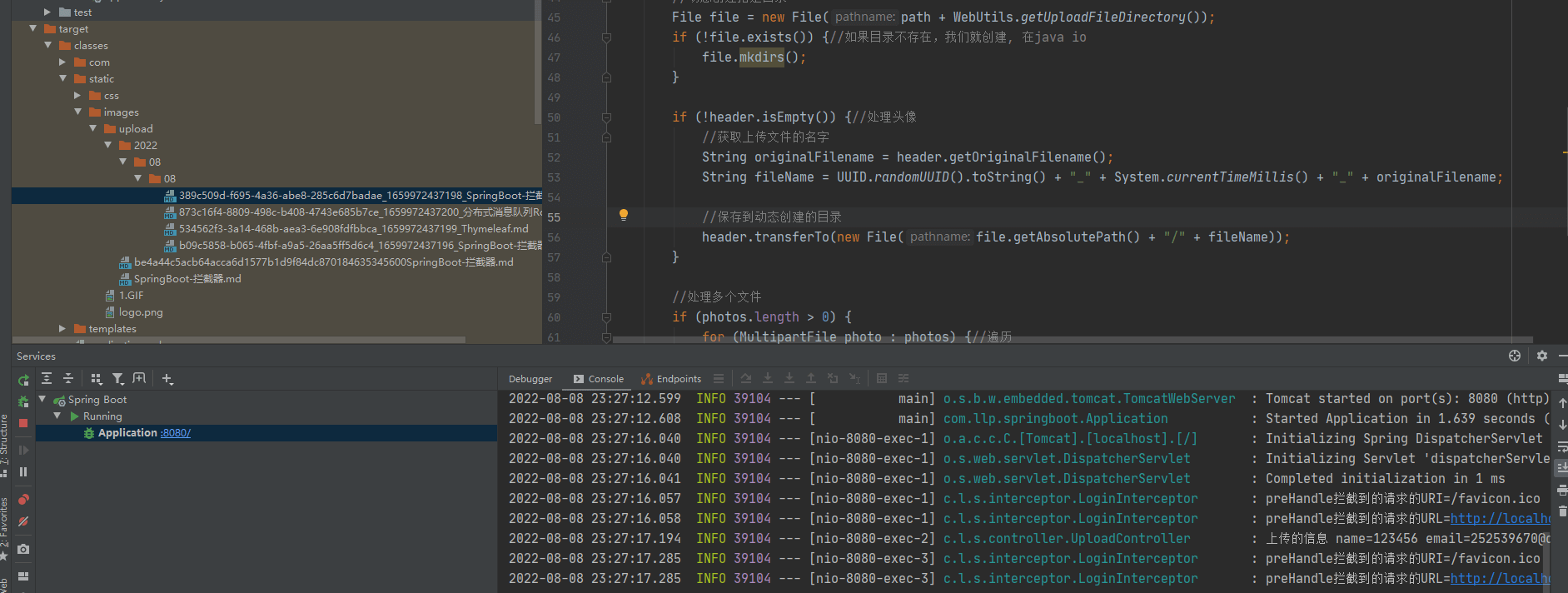
Task: Open the Add Service plus dropdown
Action: point(167,379)
